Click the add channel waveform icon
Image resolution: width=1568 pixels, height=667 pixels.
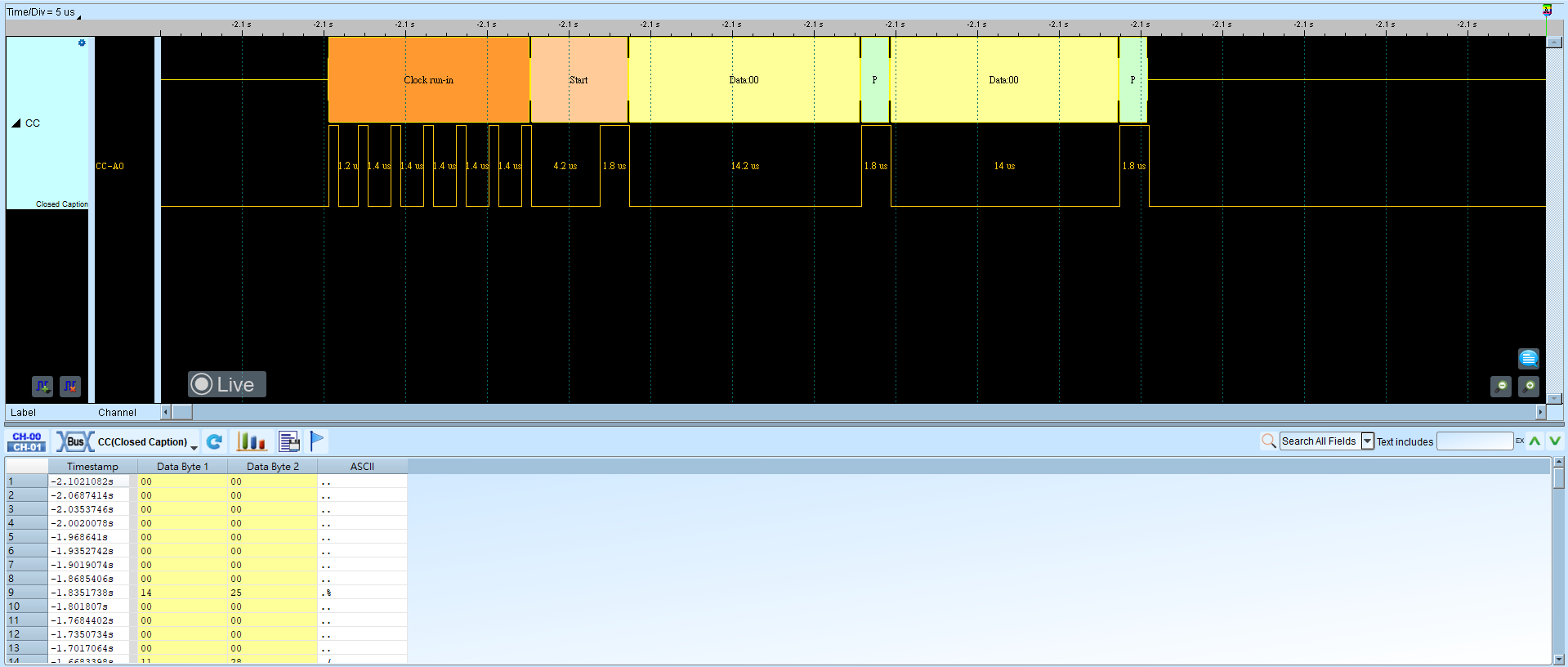42,386
